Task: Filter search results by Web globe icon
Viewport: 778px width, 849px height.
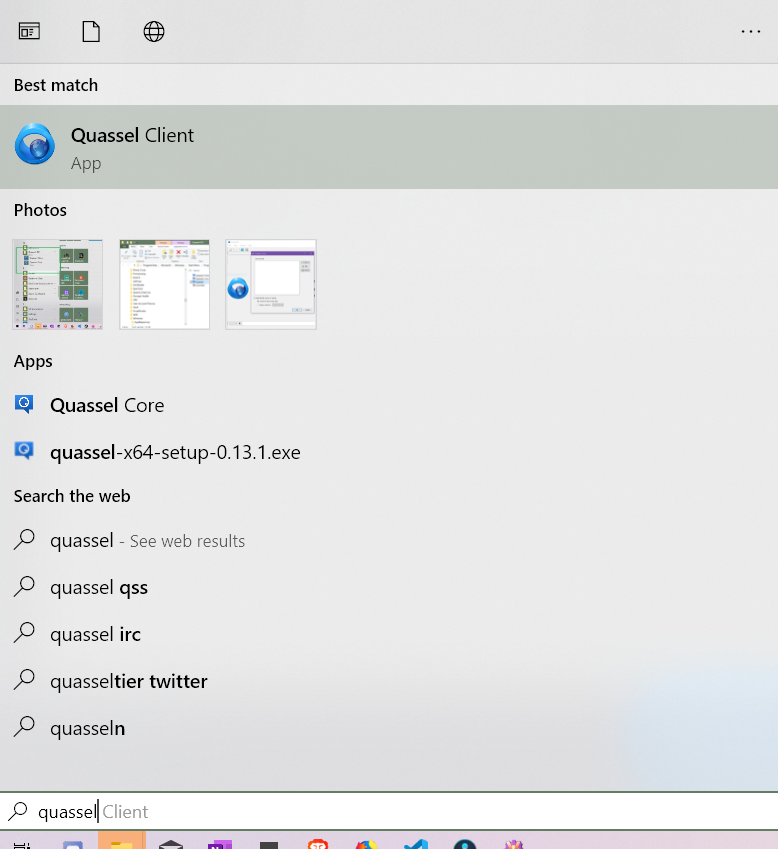Action: [x=154, y=31]
